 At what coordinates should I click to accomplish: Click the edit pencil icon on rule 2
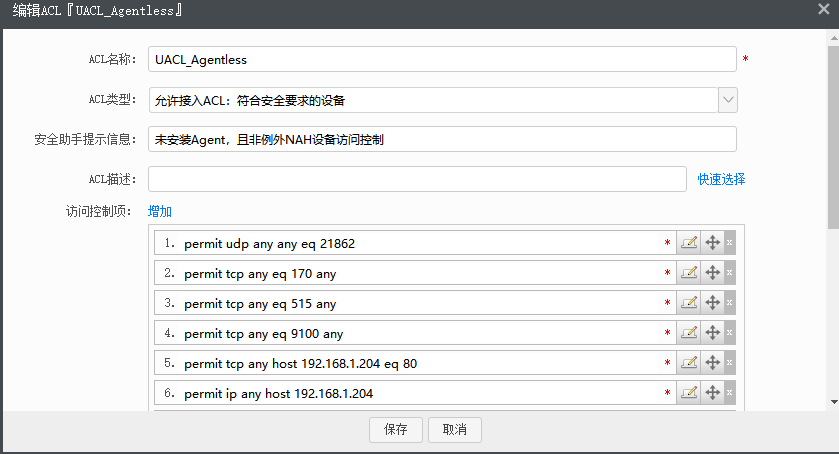(689, 273)
